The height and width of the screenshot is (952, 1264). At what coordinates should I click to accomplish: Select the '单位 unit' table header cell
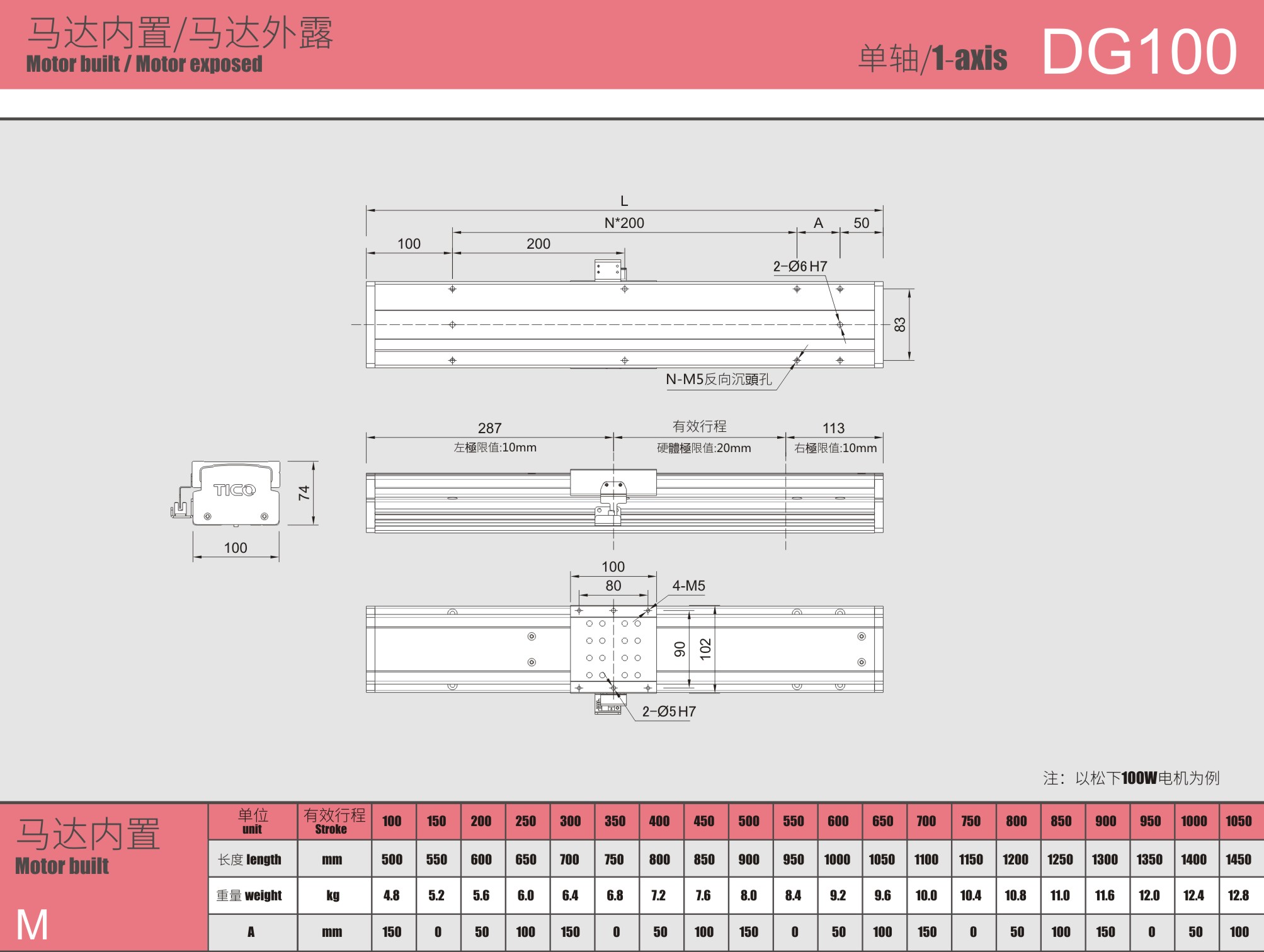[x=253, y=821]
